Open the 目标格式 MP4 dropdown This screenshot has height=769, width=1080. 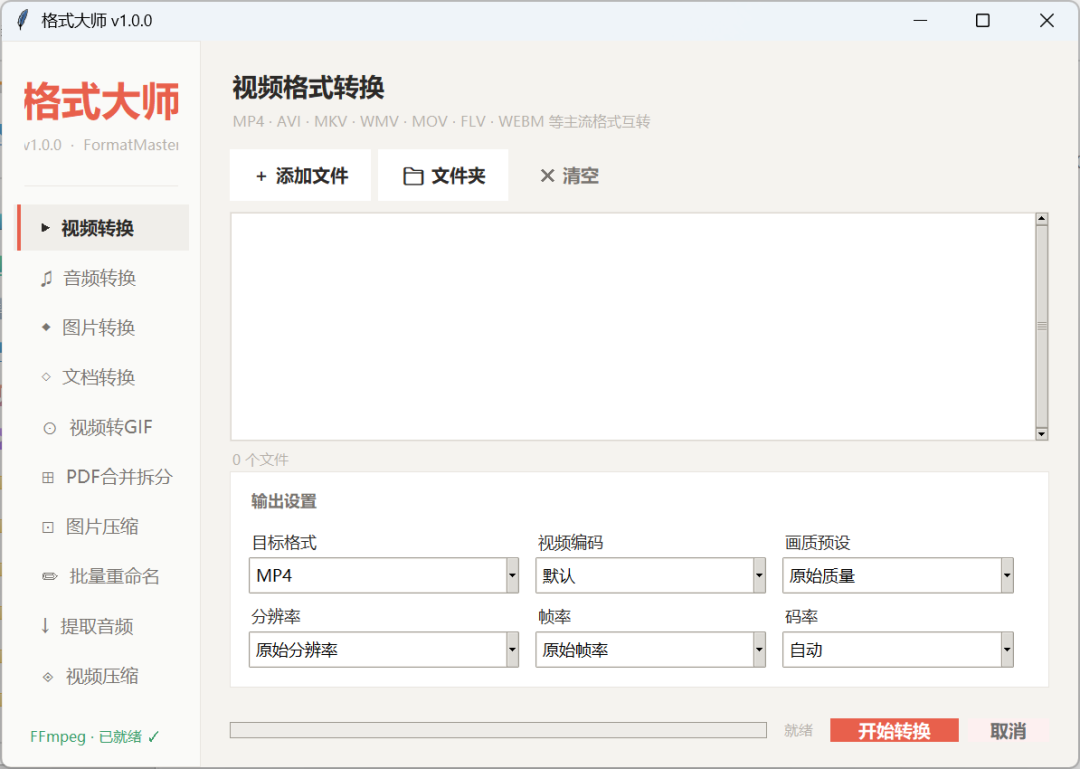384,575
